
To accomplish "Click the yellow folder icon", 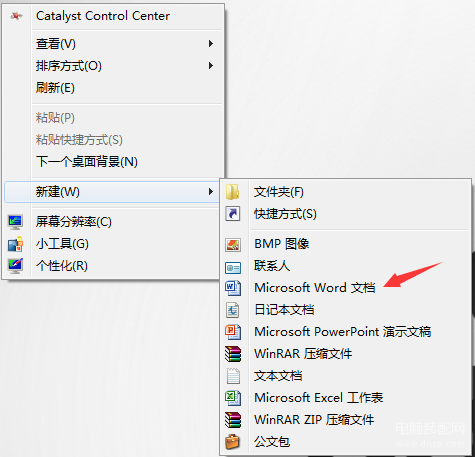I will pyautogui.click(x=233, y=192).
